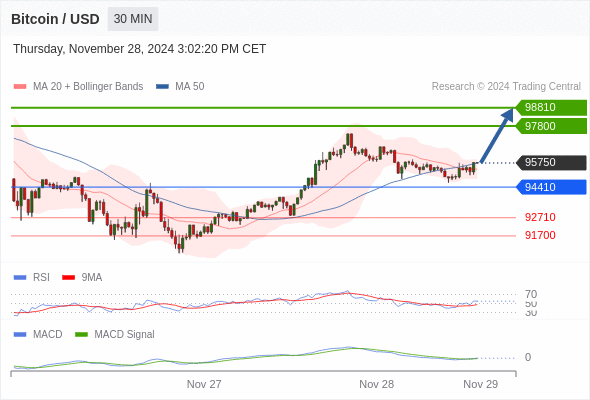The height and width of the screenshot is (400, 590).
Task: Click the pink MA 20 Bollinger Bands swatch
Action: click(20, 87)
